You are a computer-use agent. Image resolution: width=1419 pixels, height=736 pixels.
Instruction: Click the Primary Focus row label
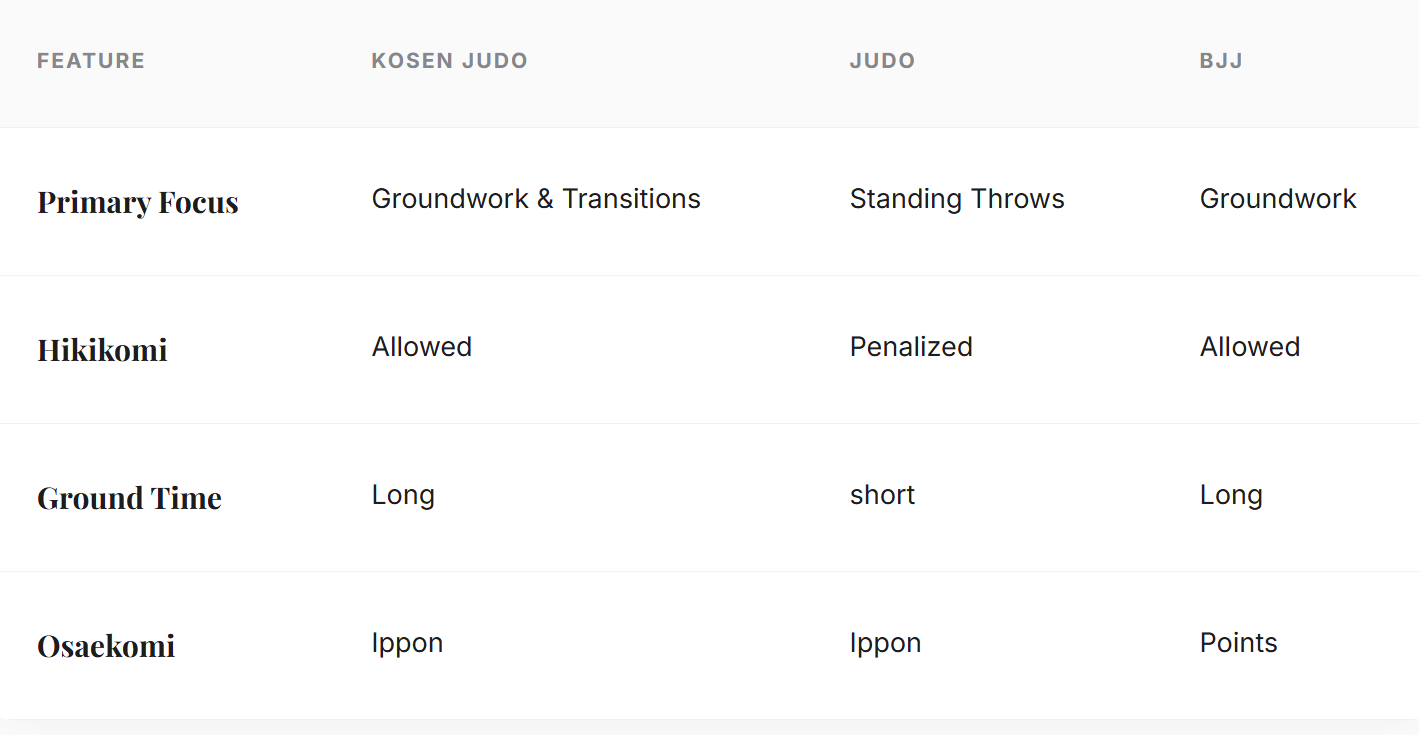[138, 202]
